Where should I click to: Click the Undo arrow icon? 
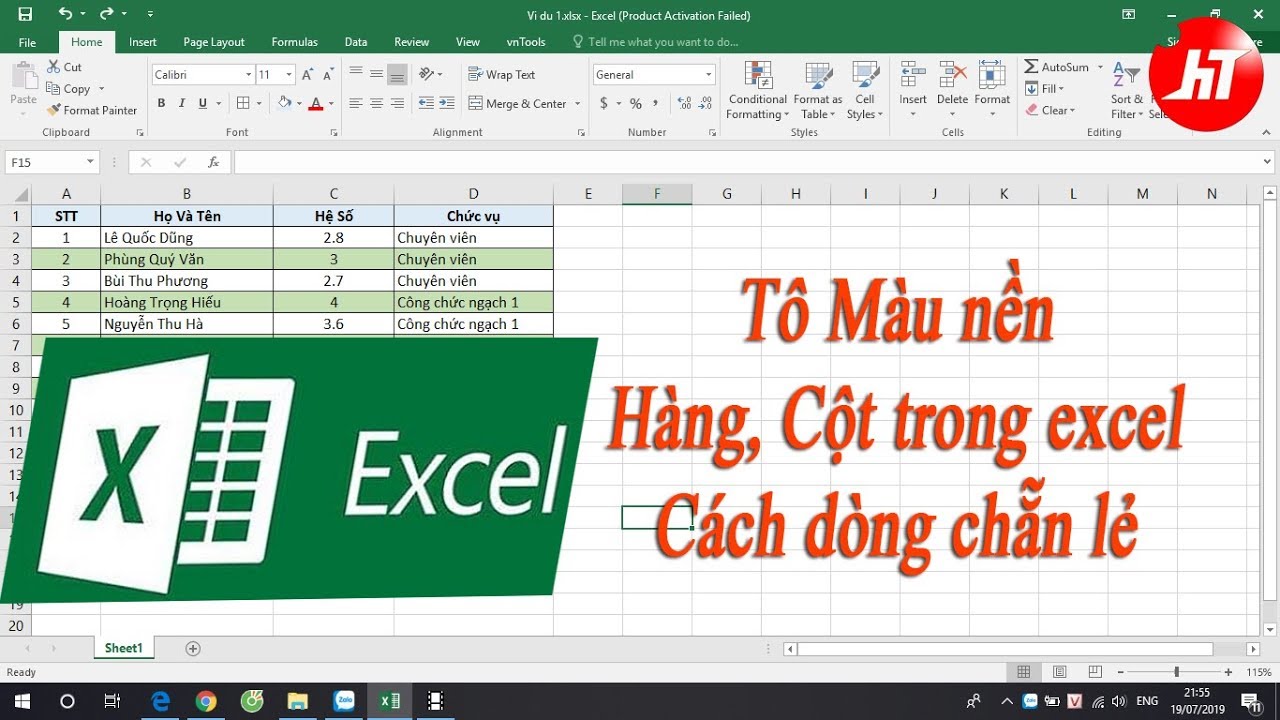(65, 15)
